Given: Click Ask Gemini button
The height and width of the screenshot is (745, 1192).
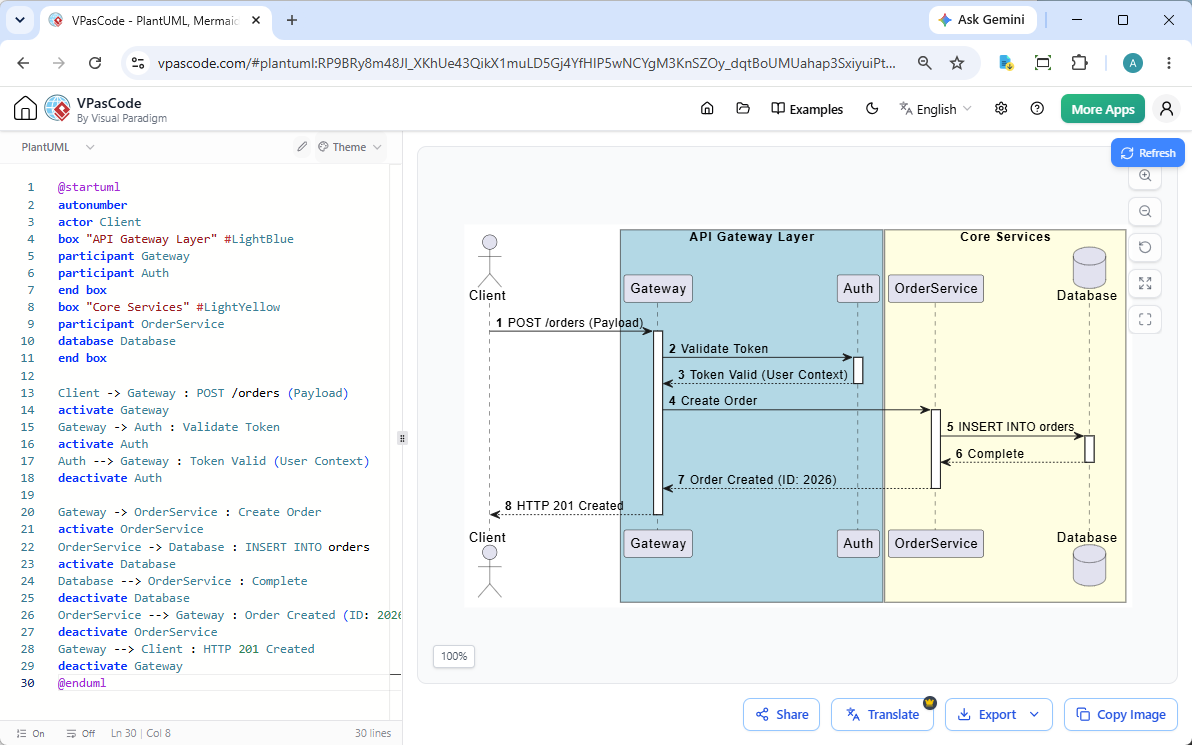Looking at the screenshot, I should point(982,20).
